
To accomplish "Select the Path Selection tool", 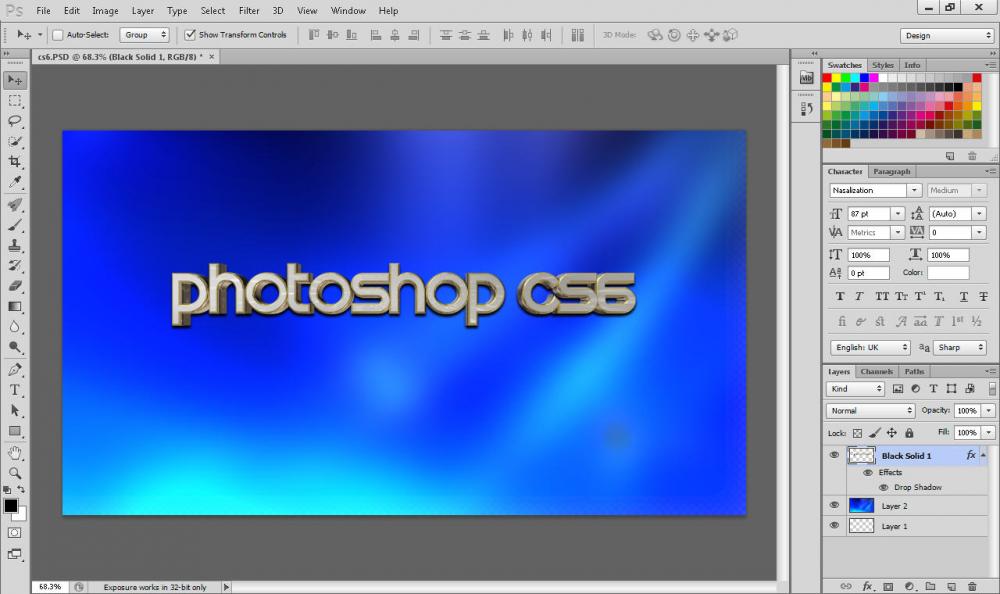I will 15,410.
